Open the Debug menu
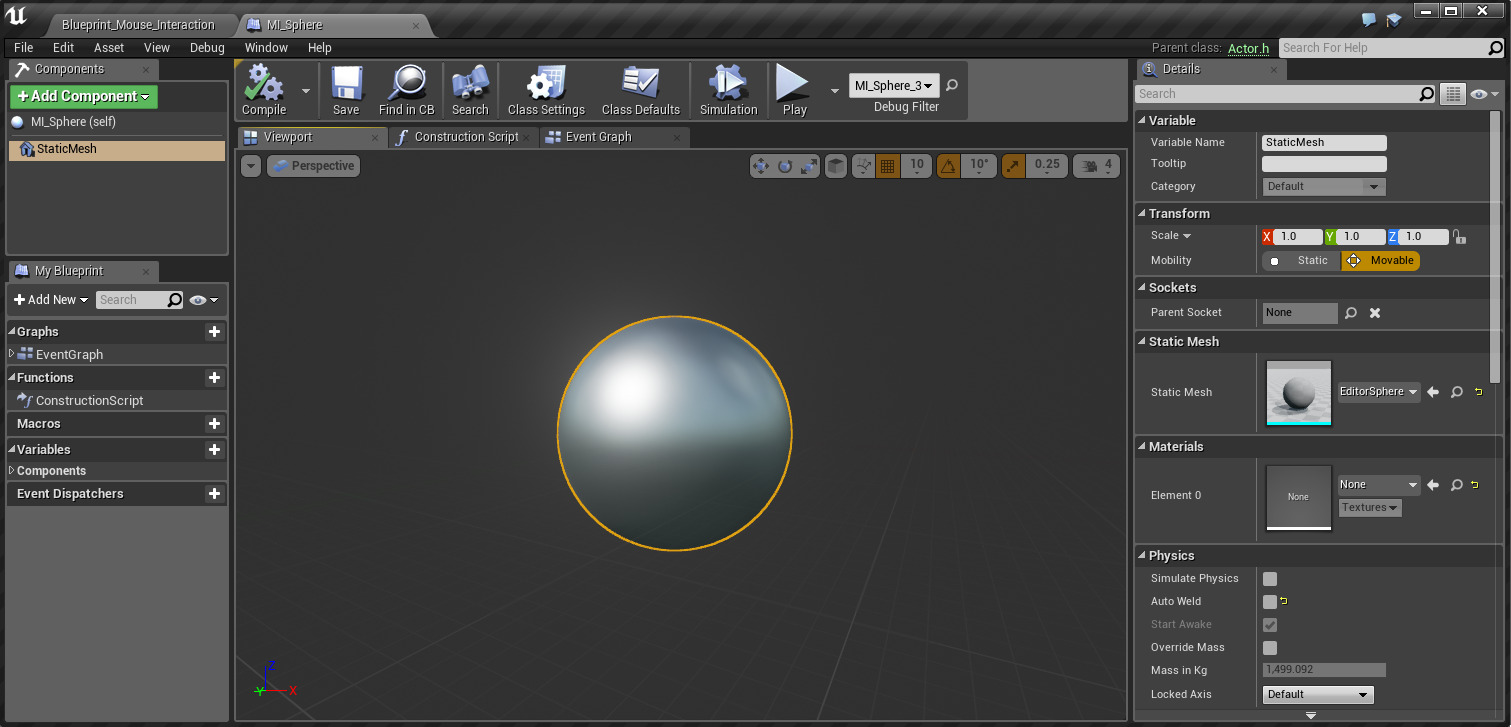Image resolution: width=1511 pixels, height=727 pixels. 206,47
